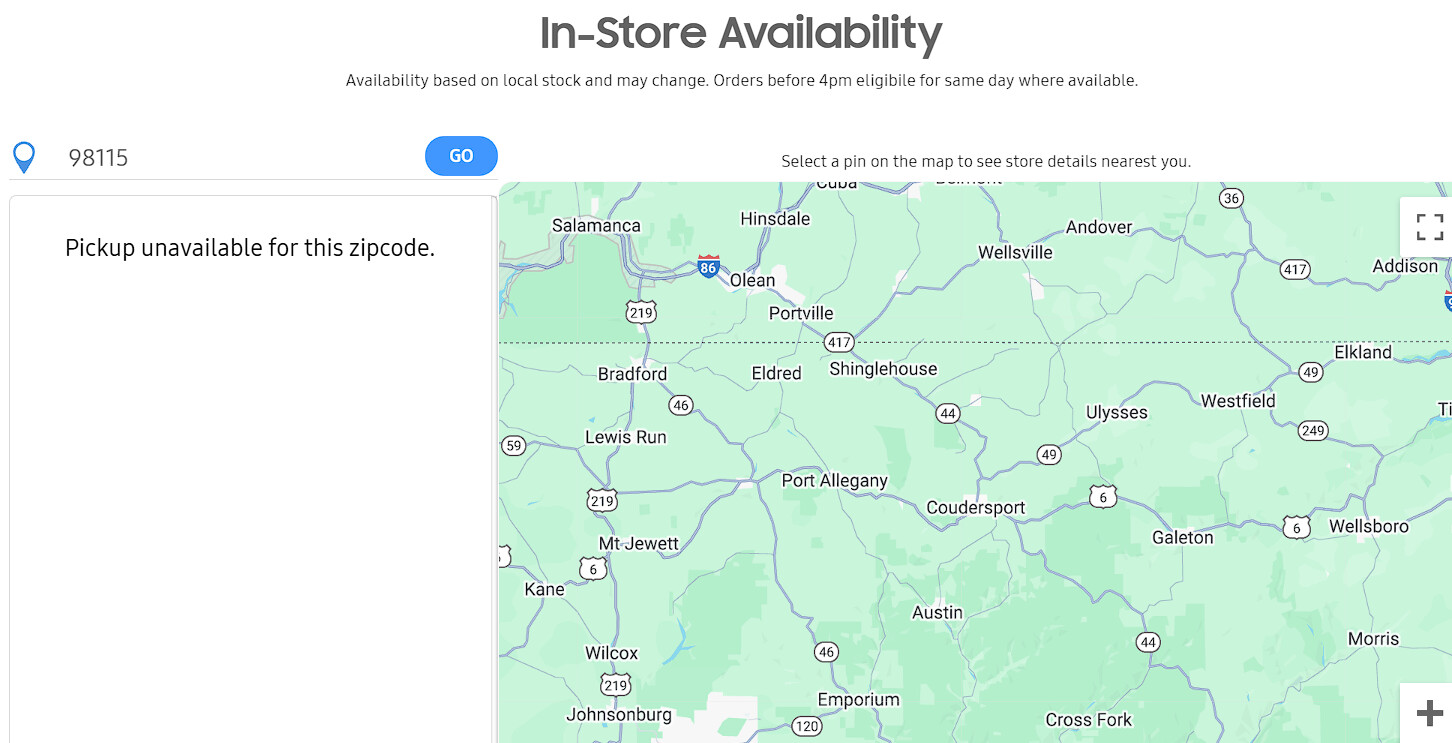Image resolution: width=1452 pixels, height=743 pixels.
Task: Click the Olean label on the map
Action: [x=752, y=280]
